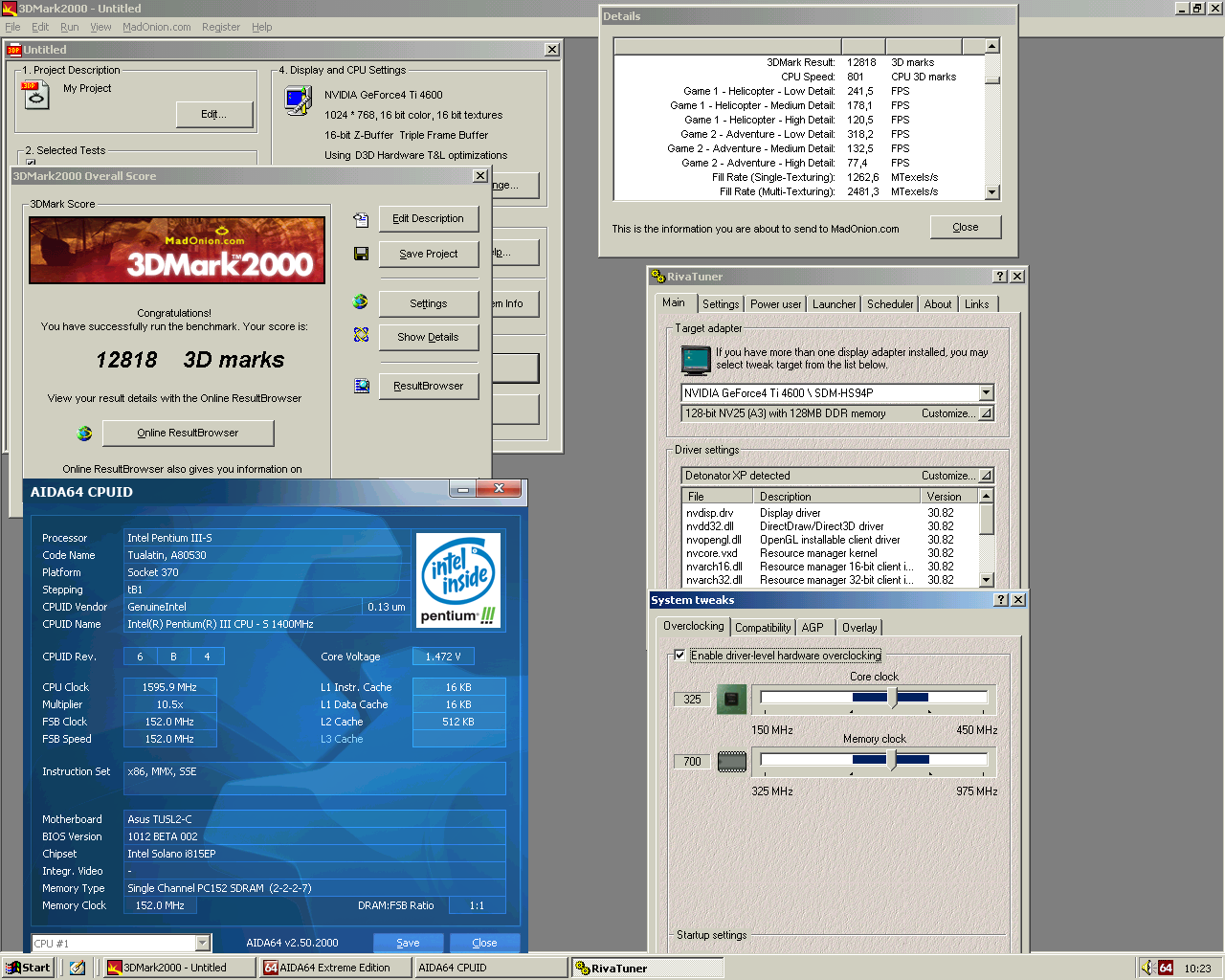The width and height of the screenshot is (1225, 980).
Task: Open the File menu in 3DMark2000
Action: 12,27
